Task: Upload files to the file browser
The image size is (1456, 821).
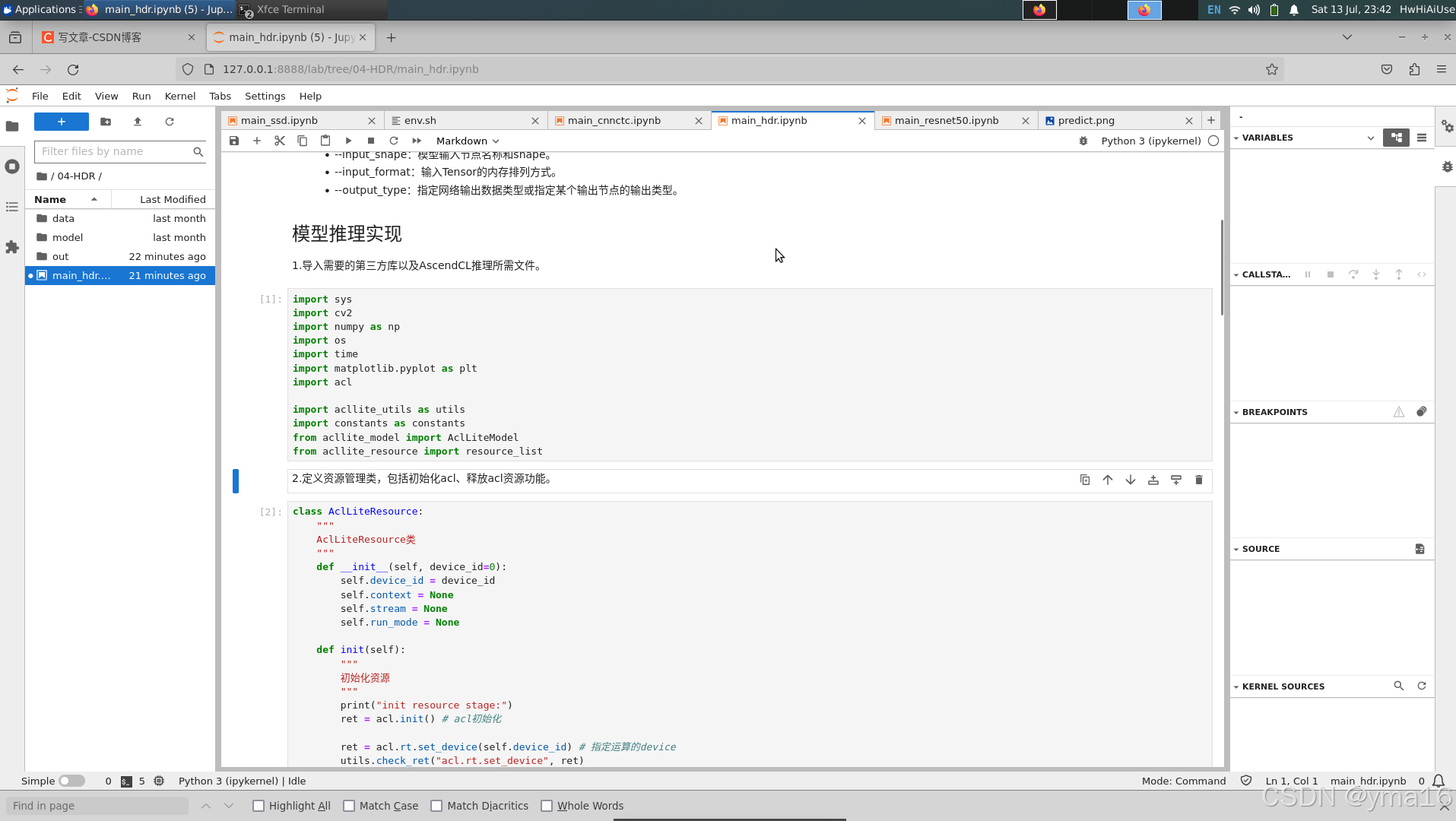Action: click(138, 122)
